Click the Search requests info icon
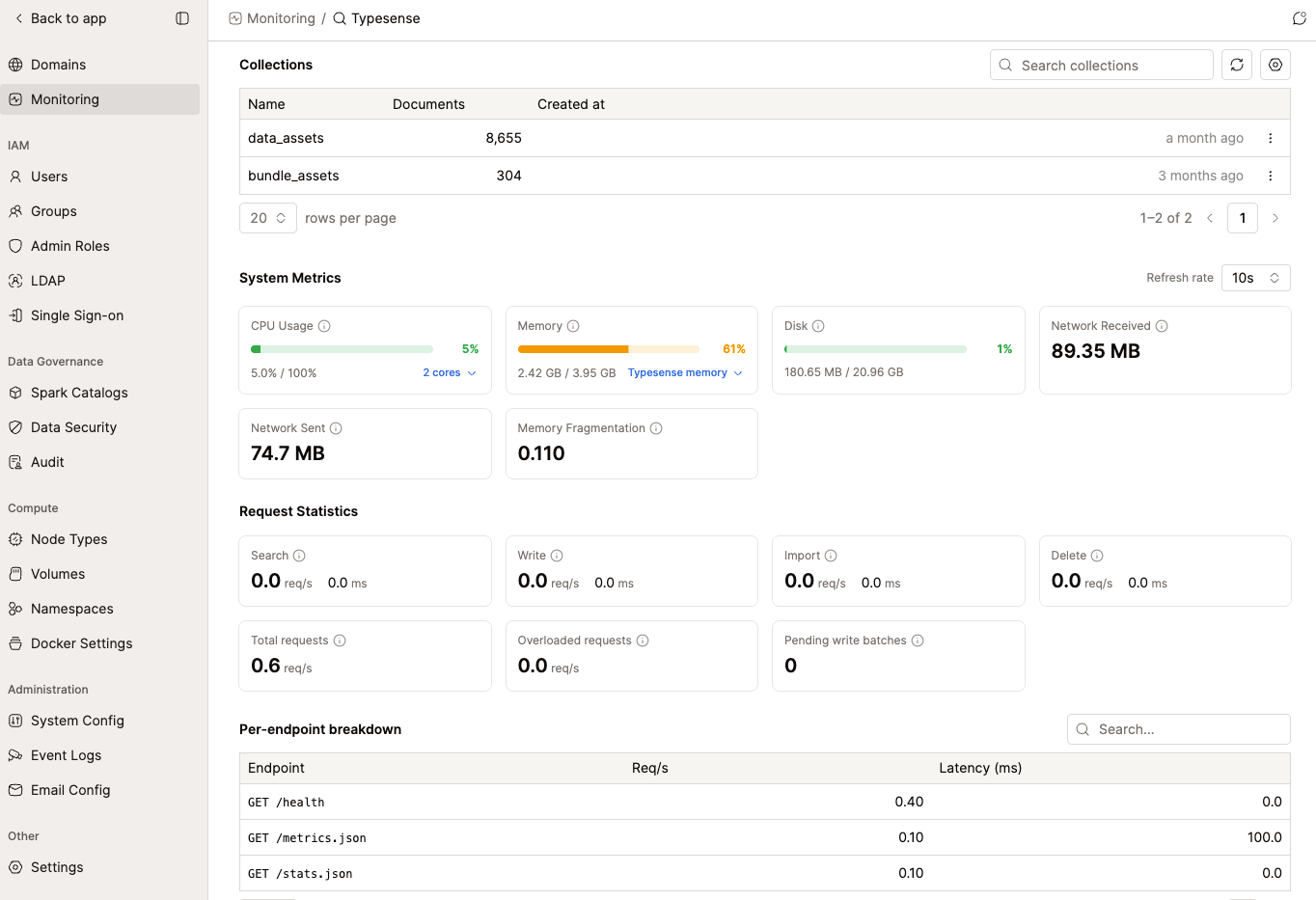Viewport: 1316px width, 900px height. point(299,556)
